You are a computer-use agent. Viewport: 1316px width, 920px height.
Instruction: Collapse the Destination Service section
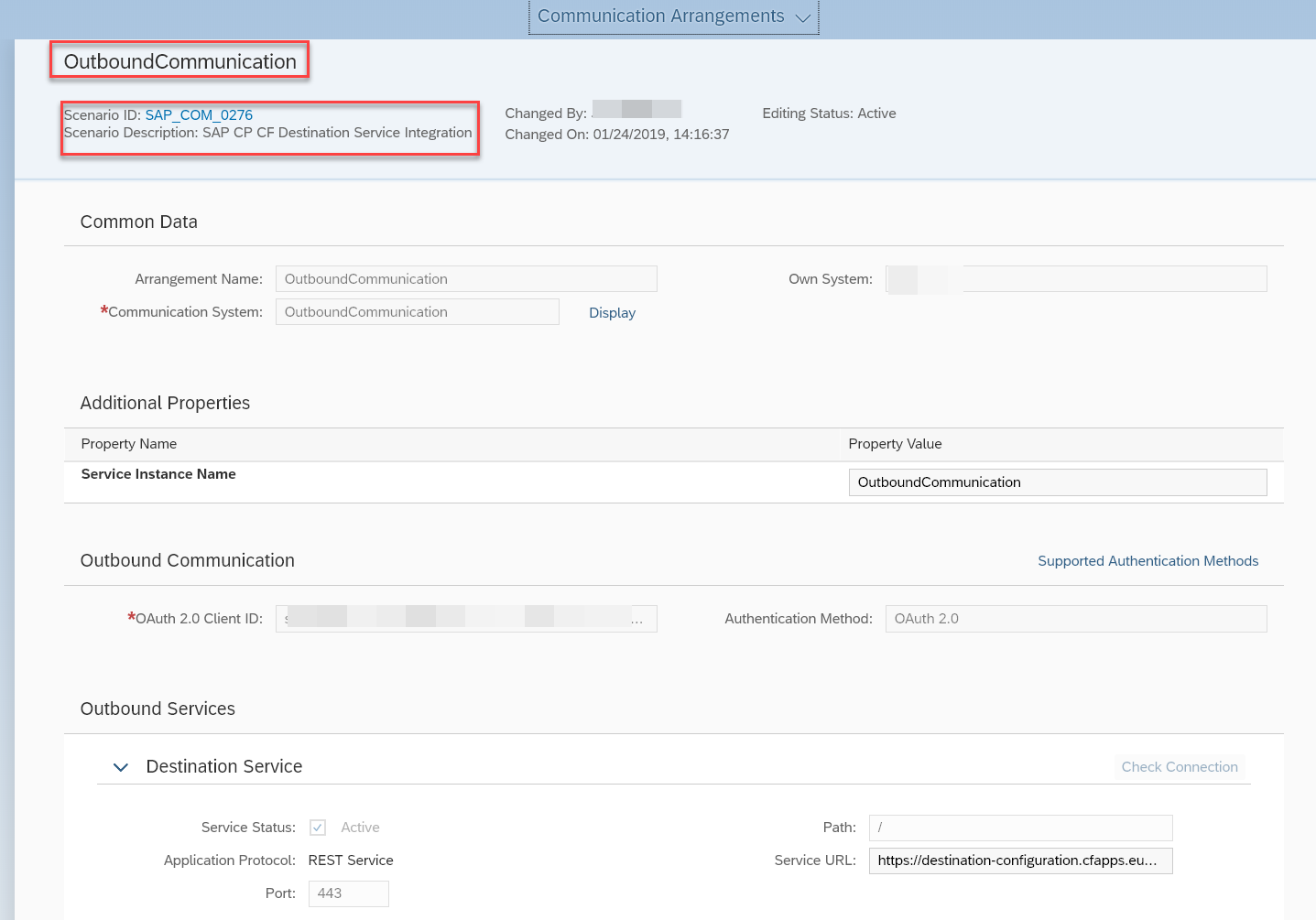pyautogui.click(x=120, y=767)
